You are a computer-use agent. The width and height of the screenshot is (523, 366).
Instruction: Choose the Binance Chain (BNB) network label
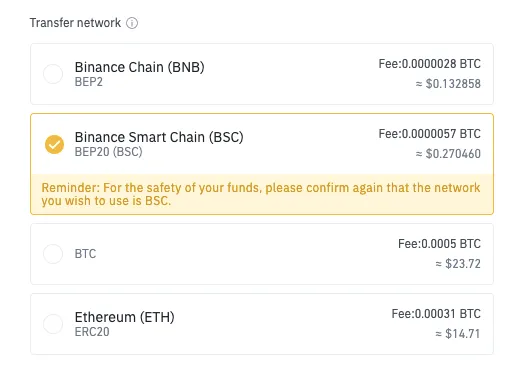coord(139,67)
